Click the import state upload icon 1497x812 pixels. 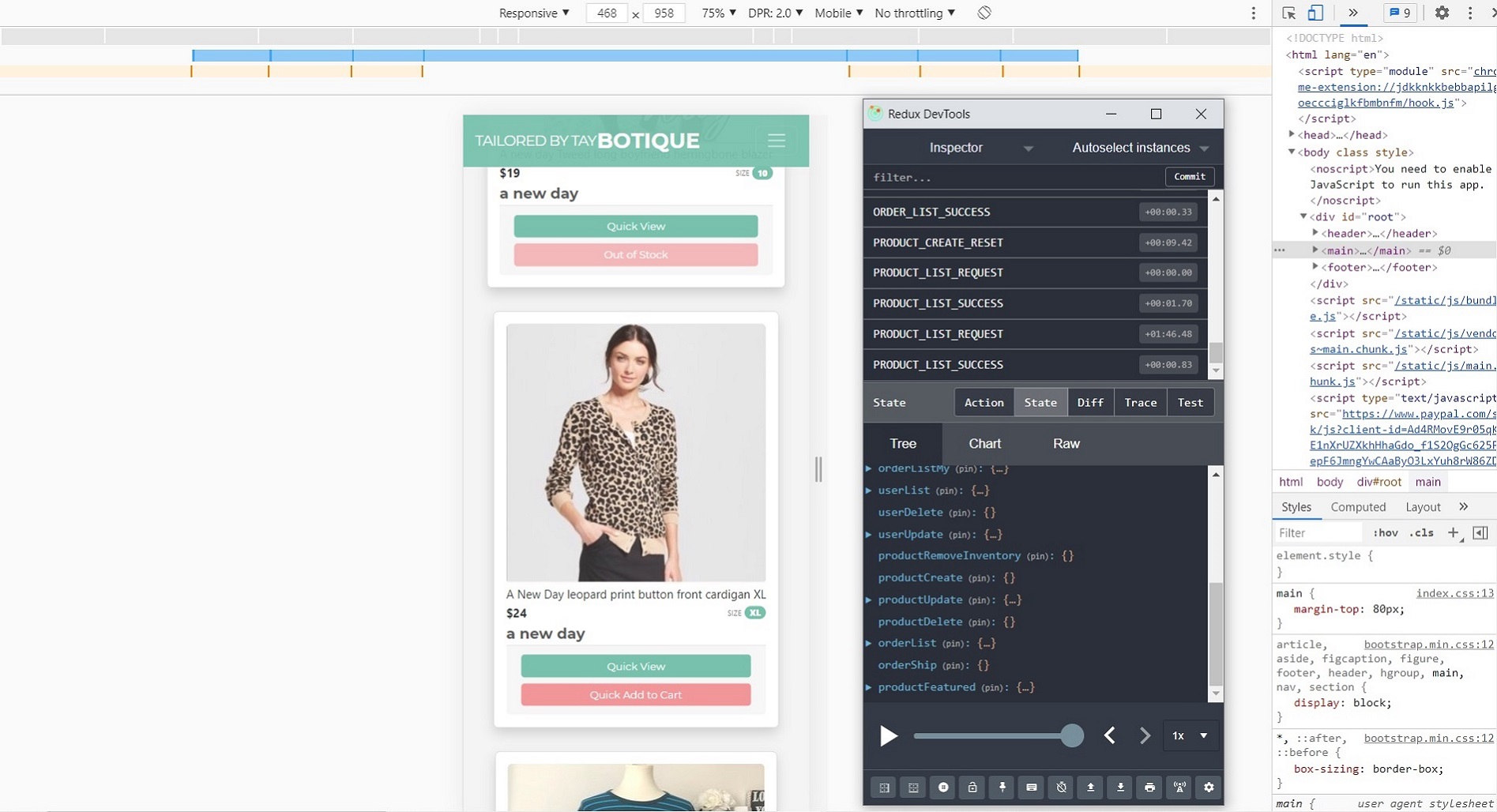pyautogui.click(x=1090, y=788)
